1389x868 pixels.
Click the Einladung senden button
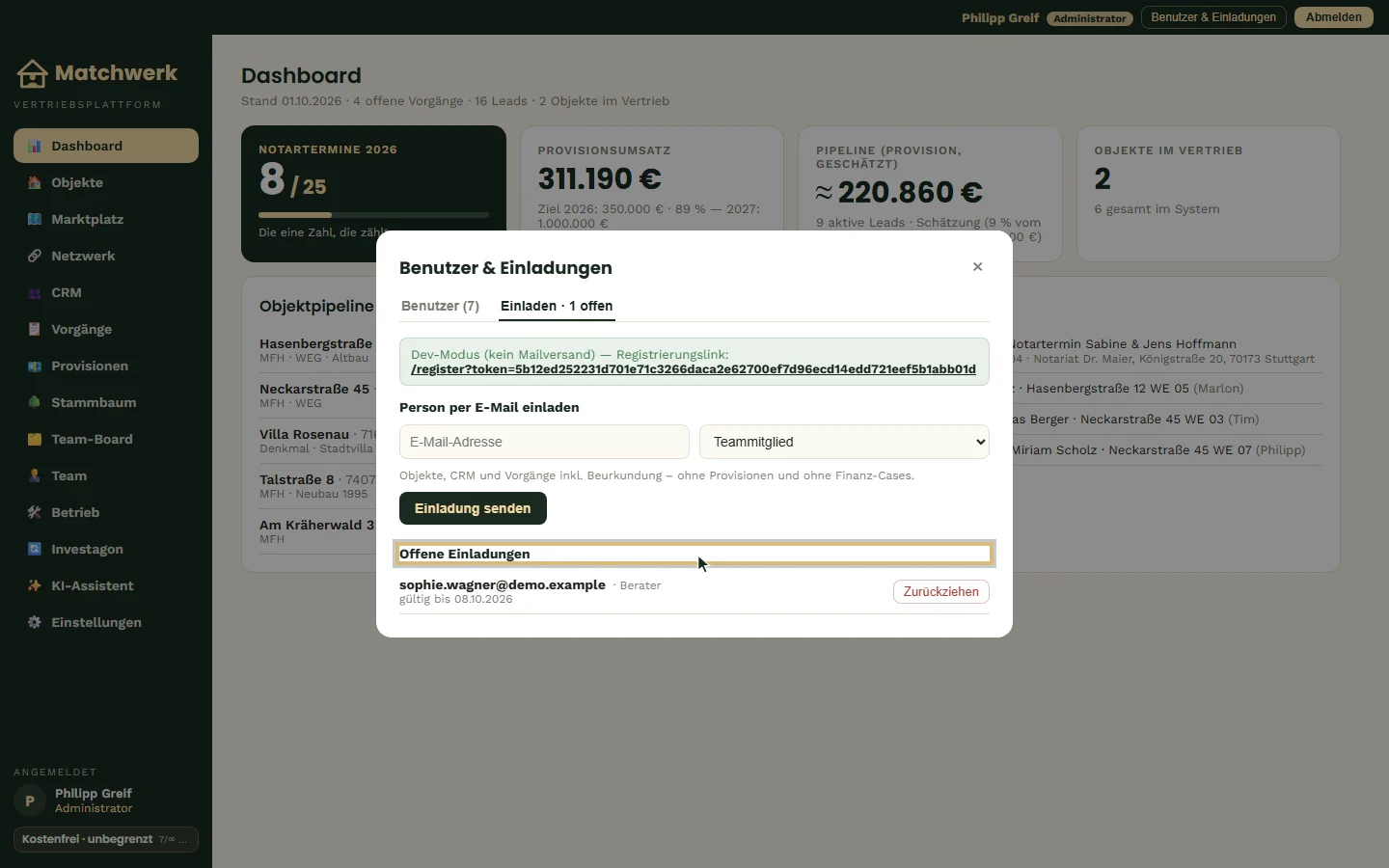(473, 508)
